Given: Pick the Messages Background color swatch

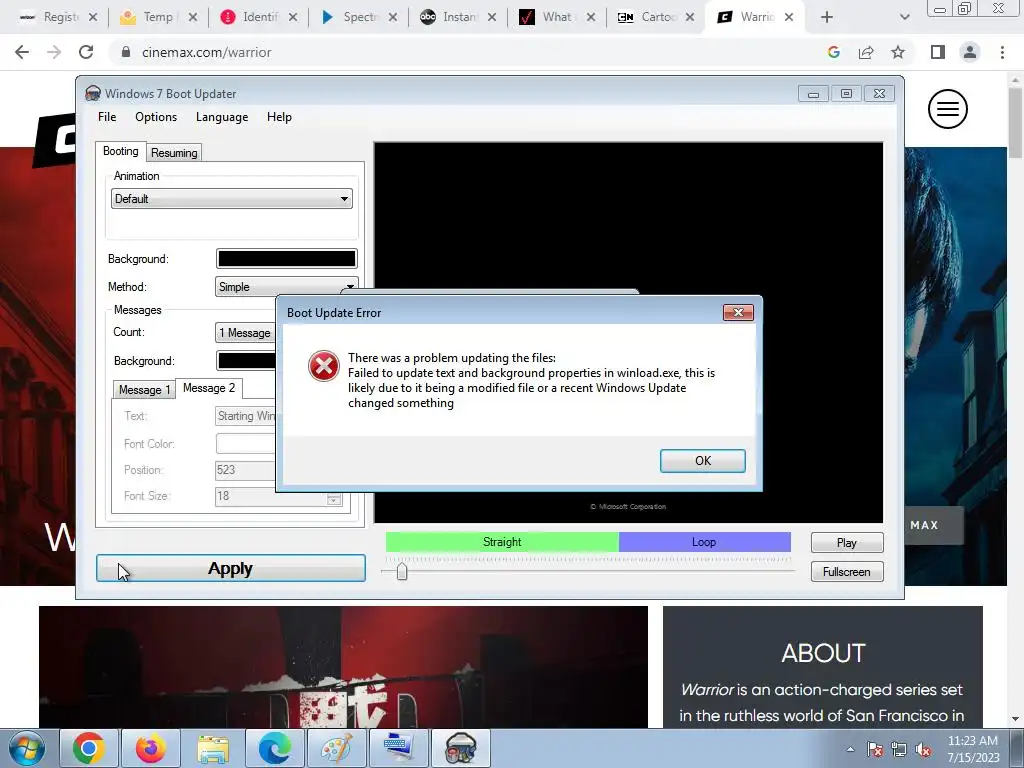Looking at the screenshot, I should [246, 360].
